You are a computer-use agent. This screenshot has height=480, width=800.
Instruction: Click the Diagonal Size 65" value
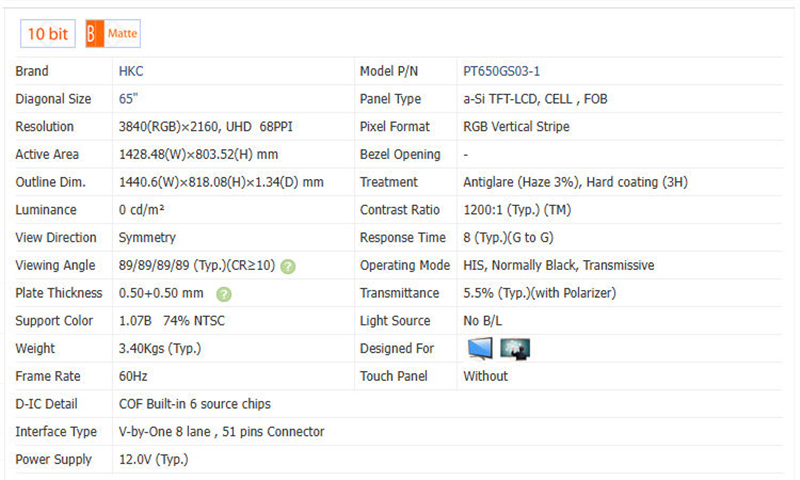(128, 99)
